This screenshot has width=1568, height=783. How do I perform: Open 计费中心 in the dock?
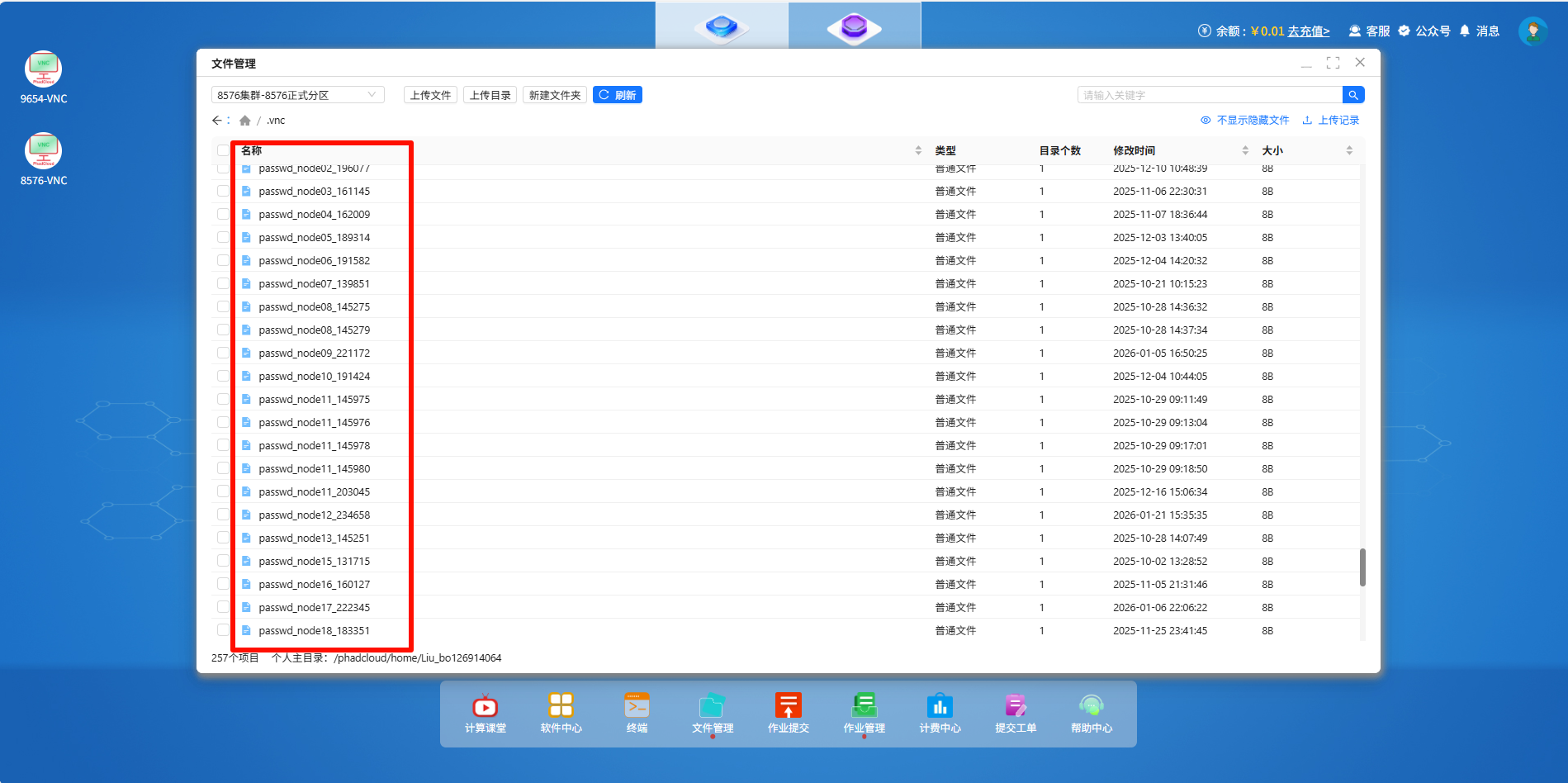coord(940,712)
